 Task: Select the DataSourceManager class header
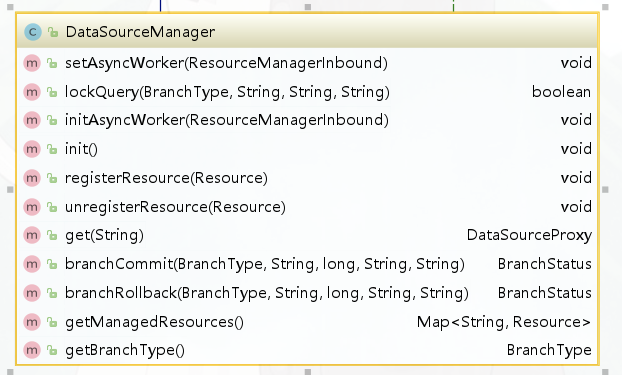307,31
